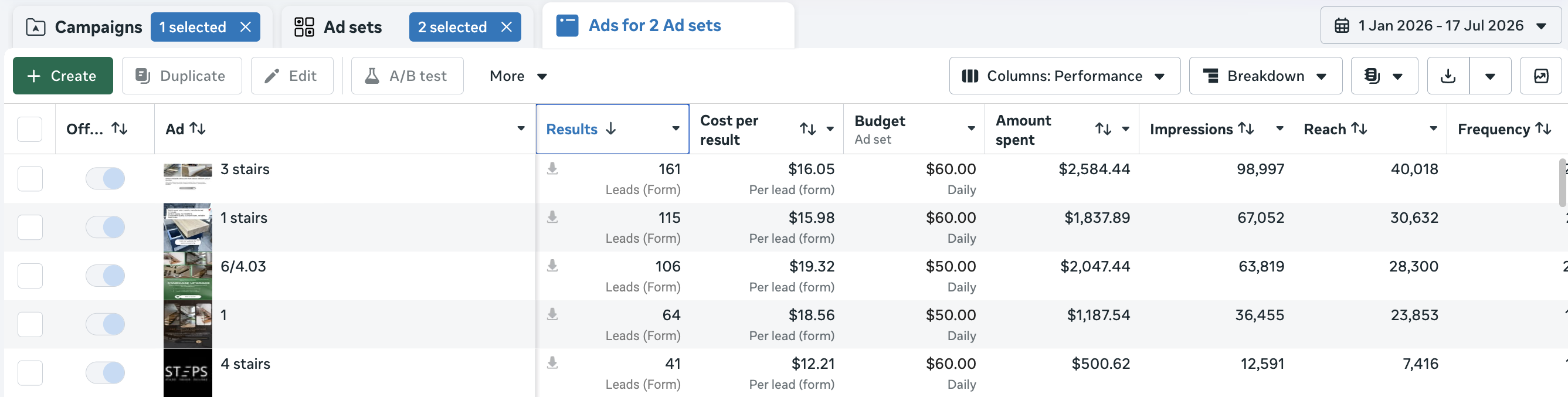This screenshot has width=1568, height=397.
Task: Click the $2,584.44 amount spent cell
Action: click(1094, 169)
